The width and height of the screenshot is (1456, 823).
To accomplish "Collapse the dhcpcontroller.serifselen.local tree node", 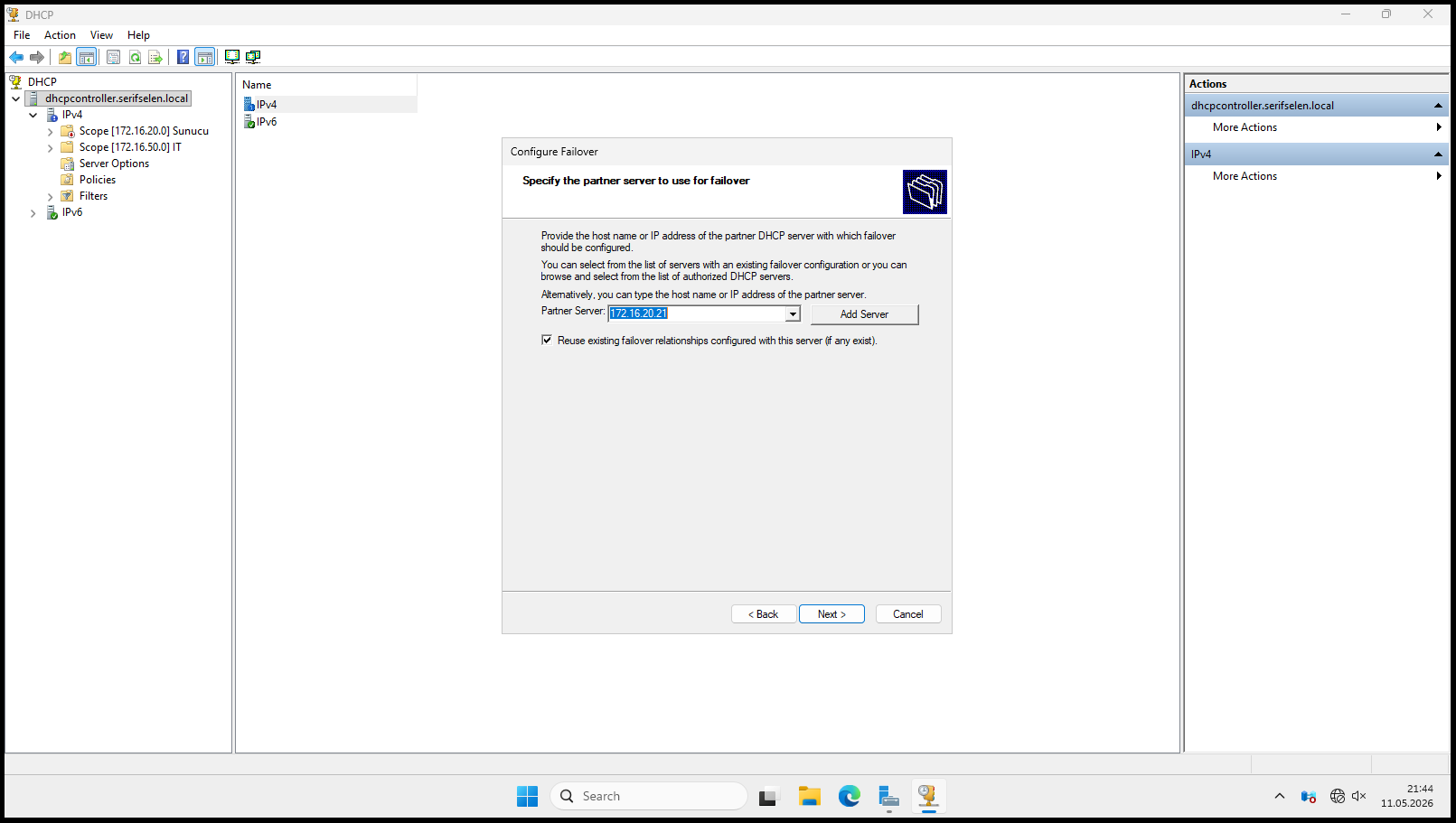I will (x=16, y=98).
